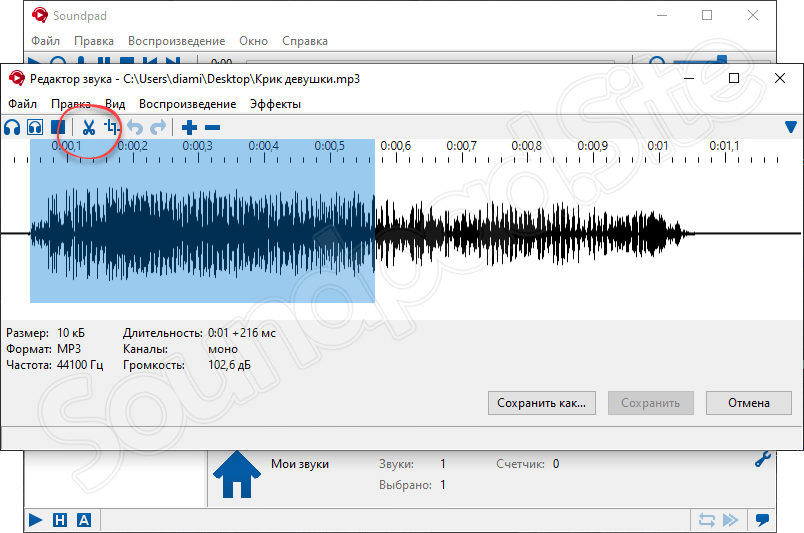Click the Сохранить как... button
Screen dimensions: 804x533
click(542, 403)
